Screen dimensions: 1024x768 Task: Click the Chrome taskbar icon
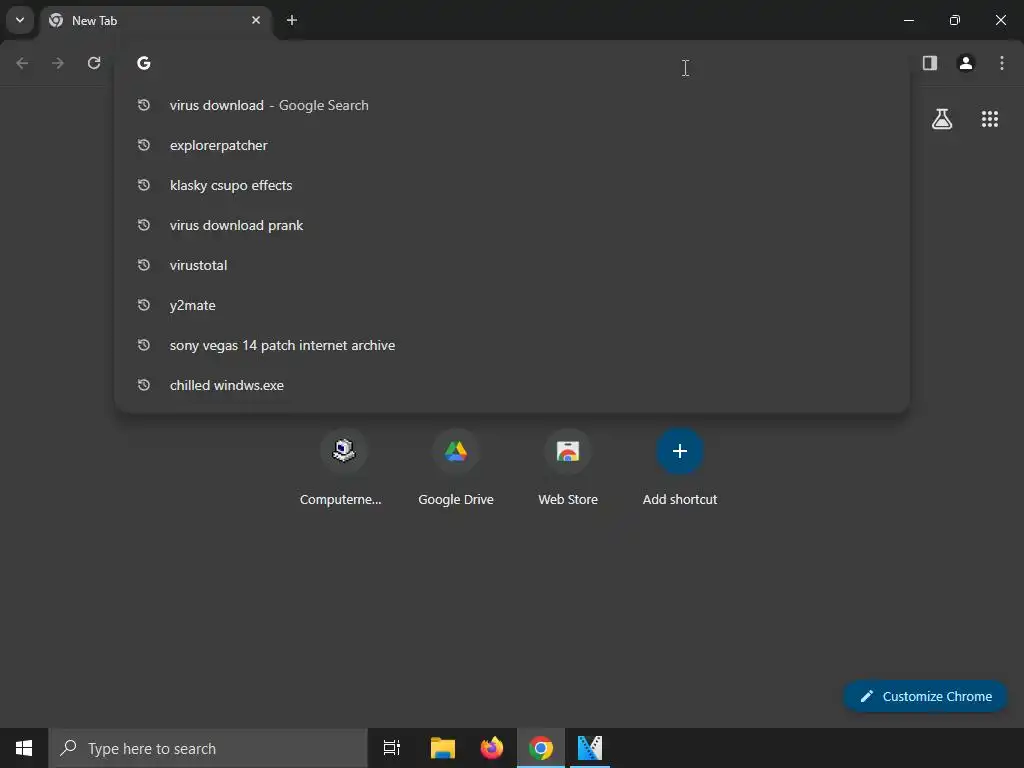[x=541, y=748]
